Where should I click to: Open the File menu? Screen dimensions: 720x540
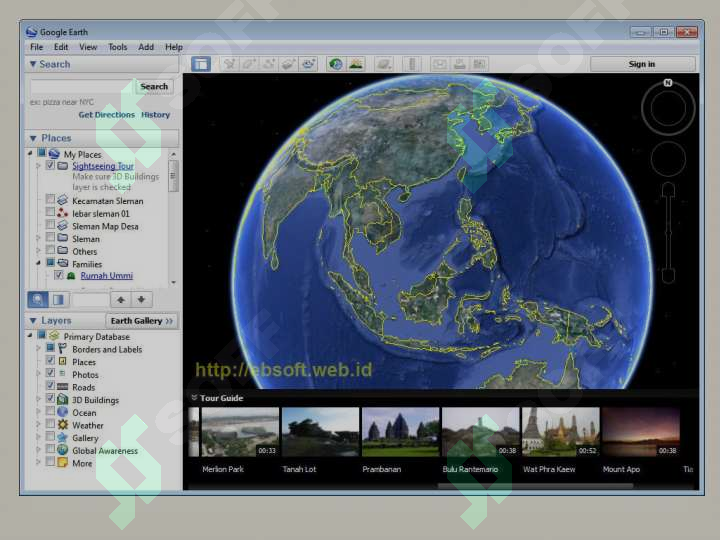pos(36,47)
